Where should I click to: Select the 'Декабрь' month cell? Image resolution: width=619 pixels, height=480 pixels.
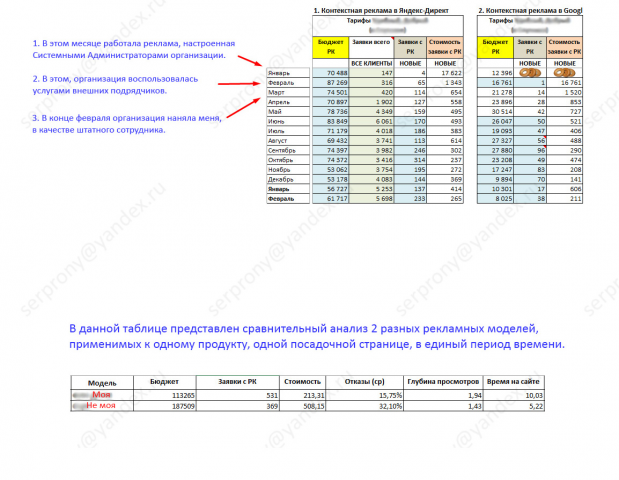point(288,179)
